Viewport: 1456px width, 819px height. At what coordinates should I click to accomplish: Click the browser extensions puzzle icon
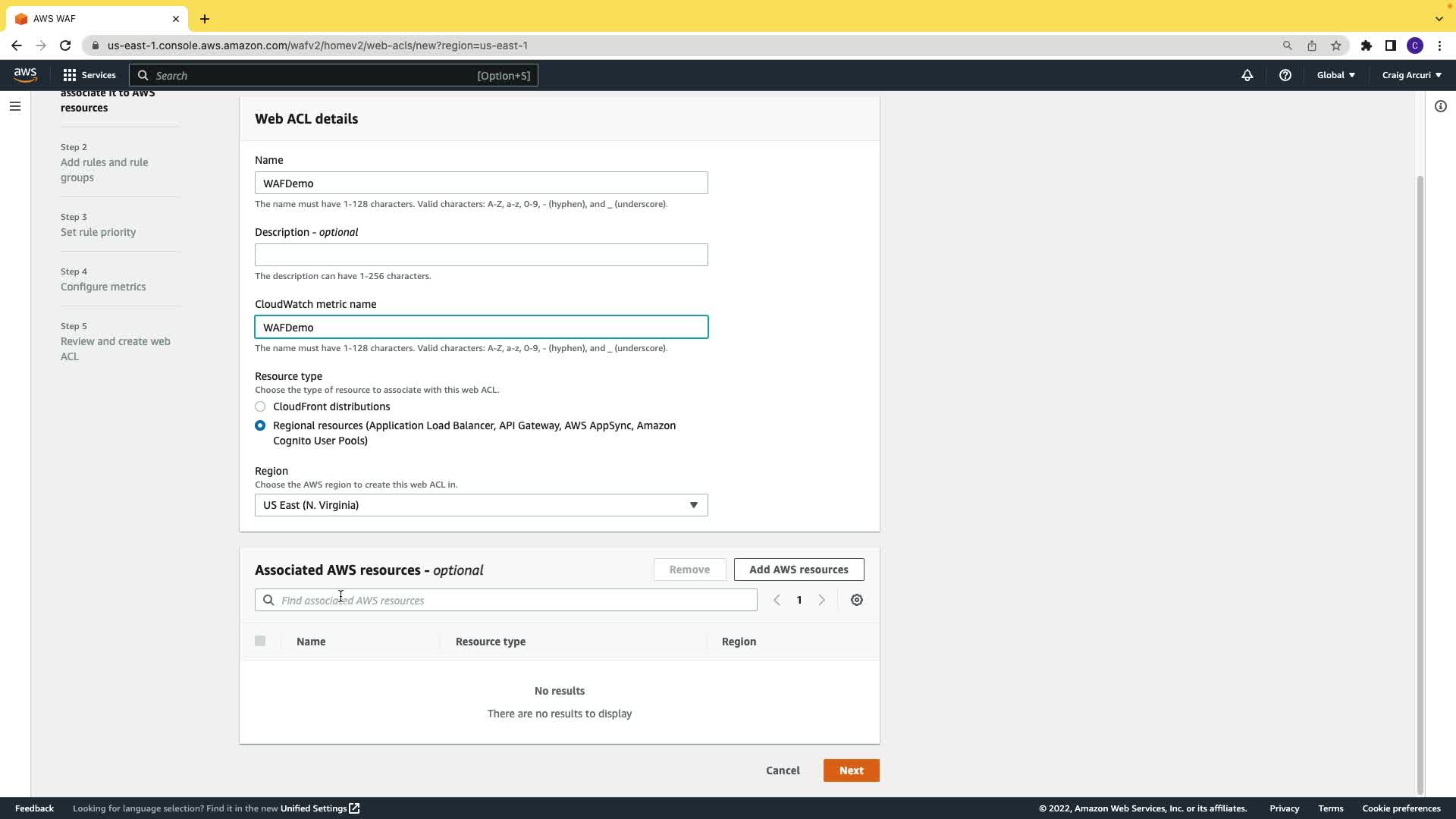click(1366, 45)
